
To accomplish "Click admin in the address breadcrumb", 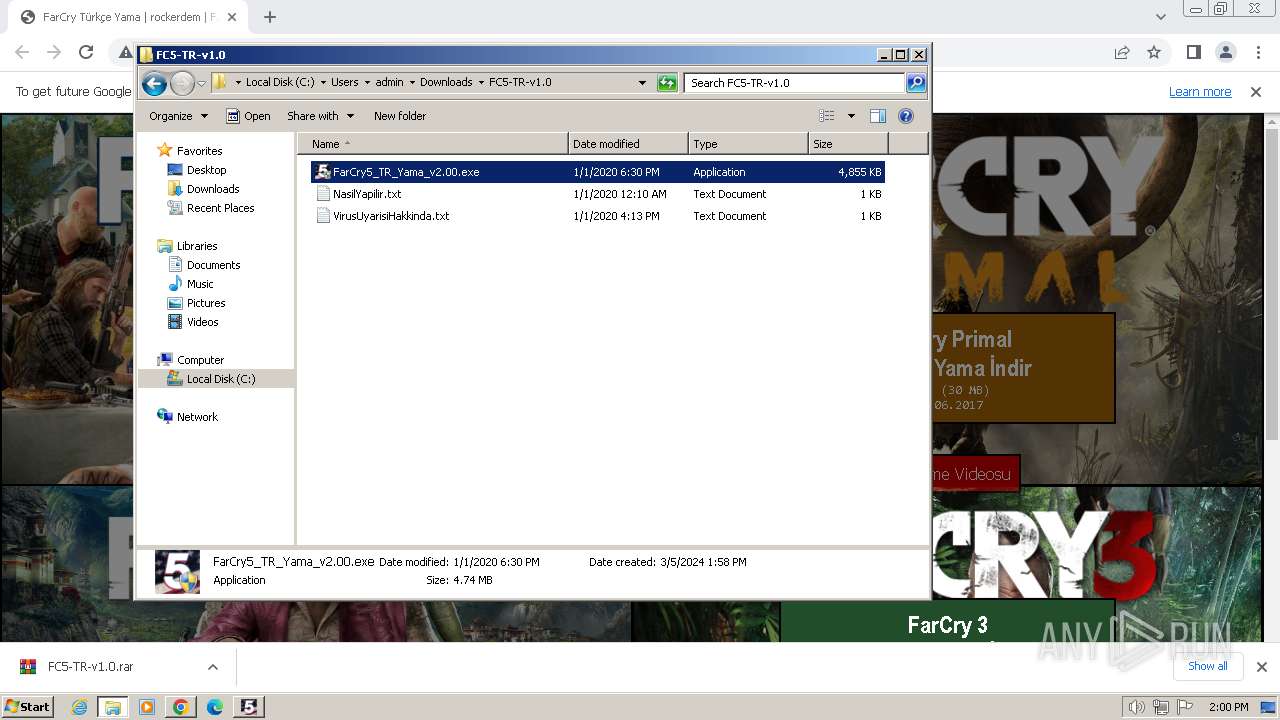I will pos(389,83).
